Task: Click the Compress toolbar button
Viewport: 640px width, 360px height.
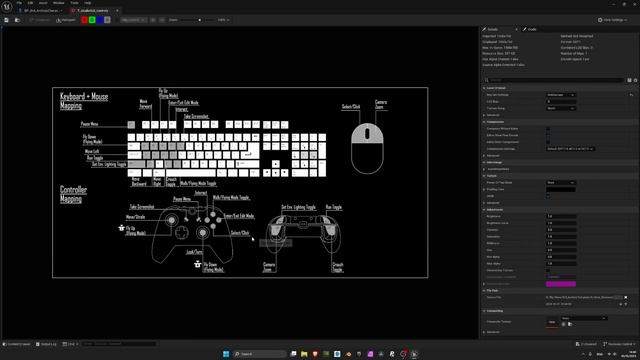Action: point(40,20)
